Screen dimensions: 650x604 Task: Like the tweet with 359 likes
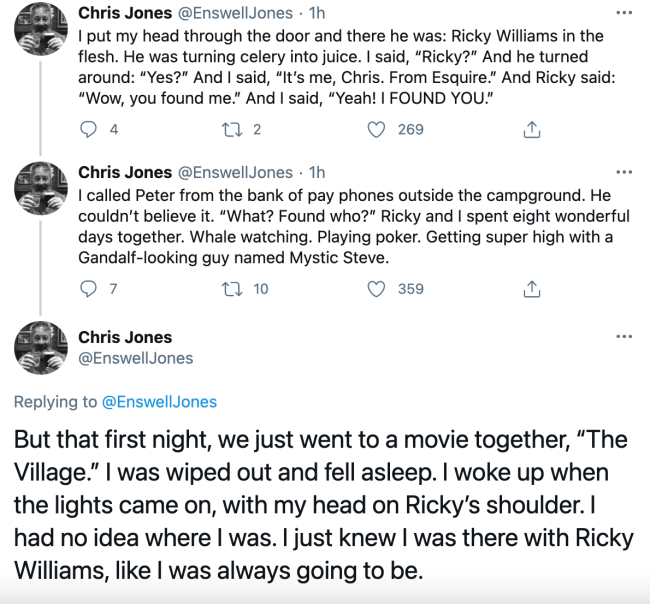(377, 289)
